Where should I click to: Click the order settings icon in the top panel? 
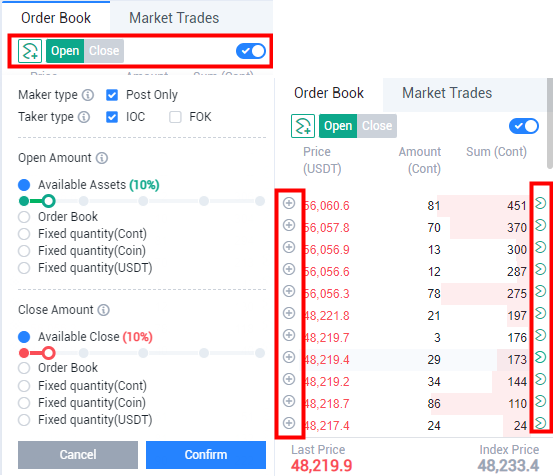point(30,51)
